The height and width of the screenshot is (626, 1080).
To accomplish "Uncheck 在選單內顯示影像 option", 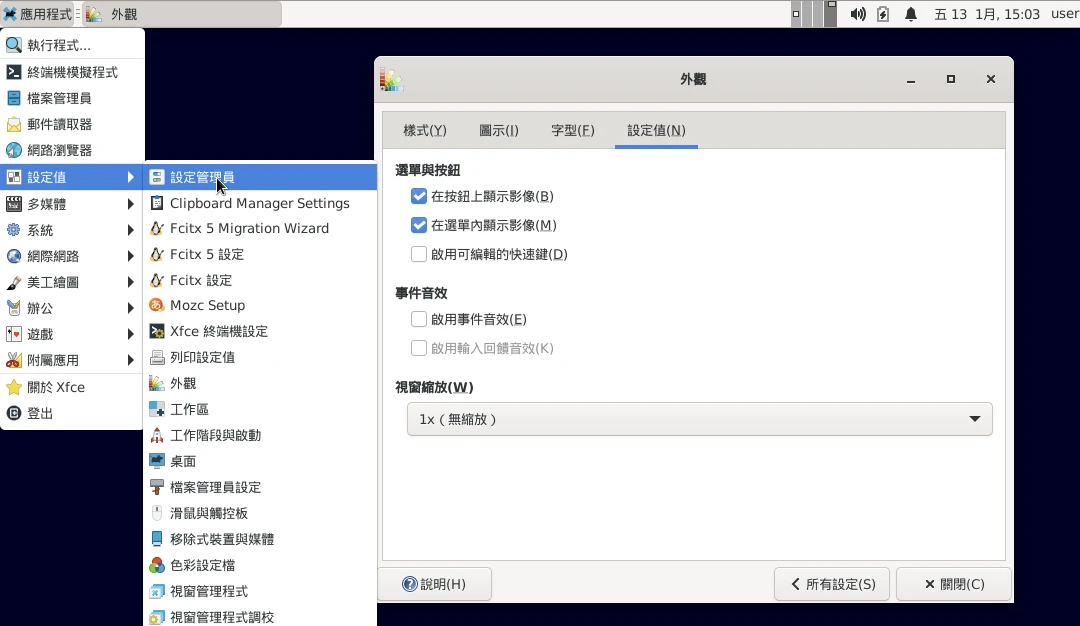I will (419, 226).
